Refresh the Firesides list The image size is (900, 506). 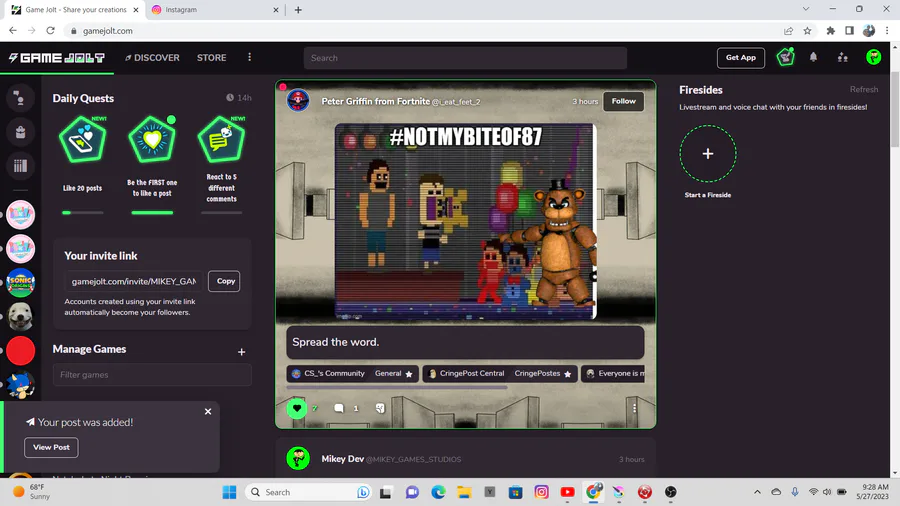click(864, 89)
